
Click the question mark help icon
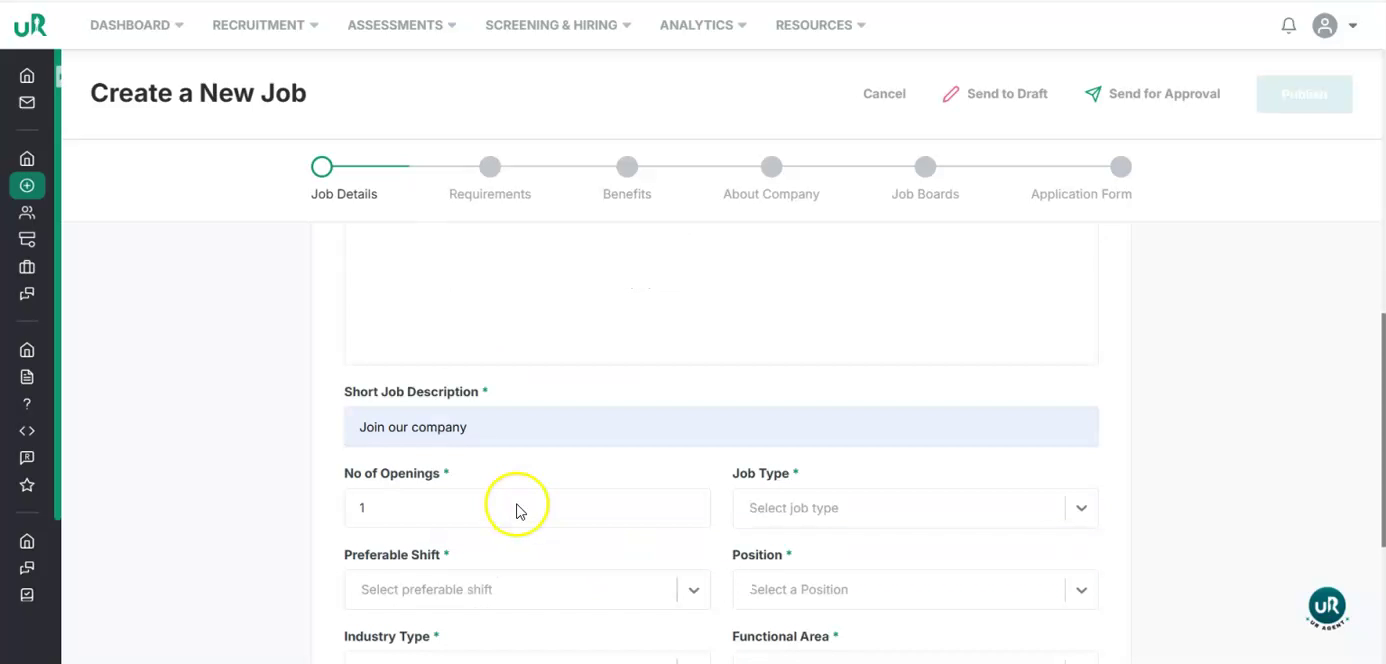(27, 404)
